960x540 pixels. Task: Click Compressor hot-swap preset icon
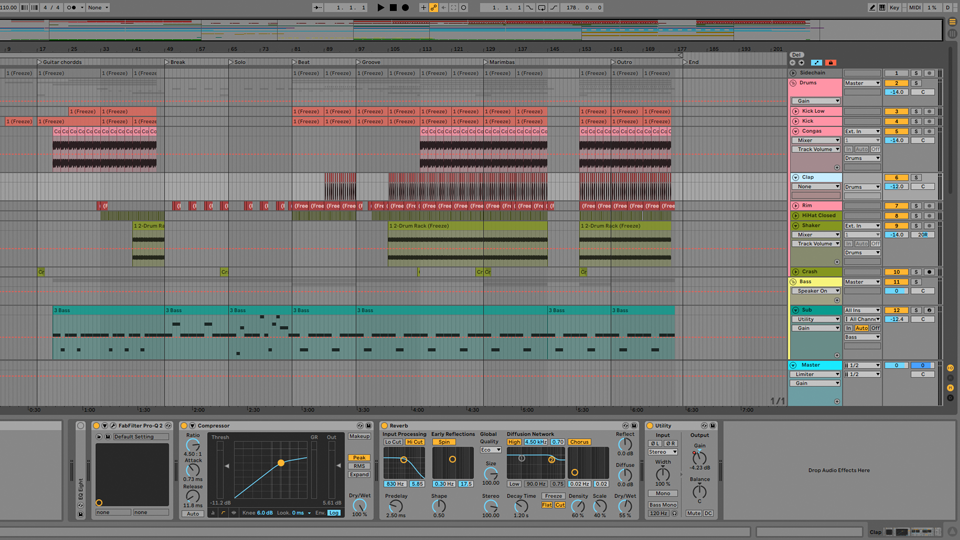(x=360, y=426)
